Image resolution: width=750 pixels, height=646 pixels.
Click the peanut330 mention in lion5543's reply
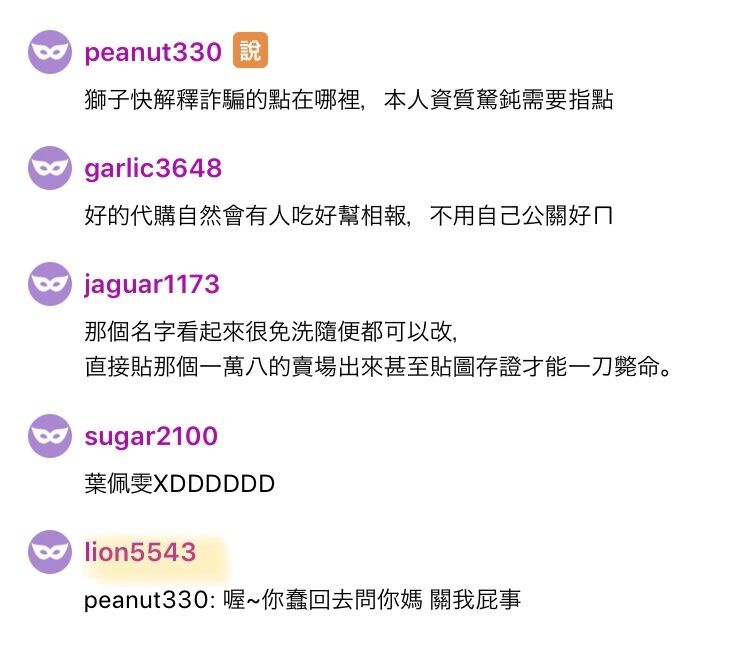tap(149, 600)
